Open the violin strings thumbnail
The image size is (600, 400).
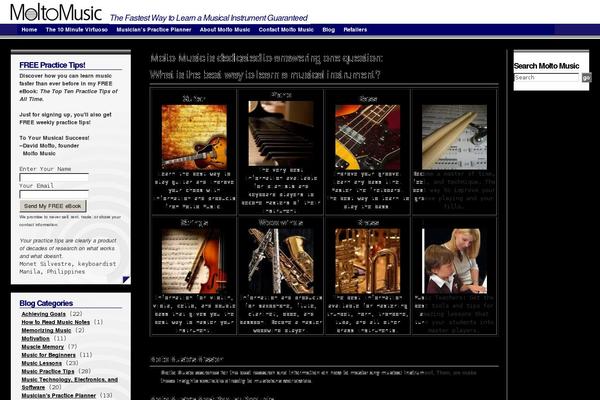click(194, 261)
